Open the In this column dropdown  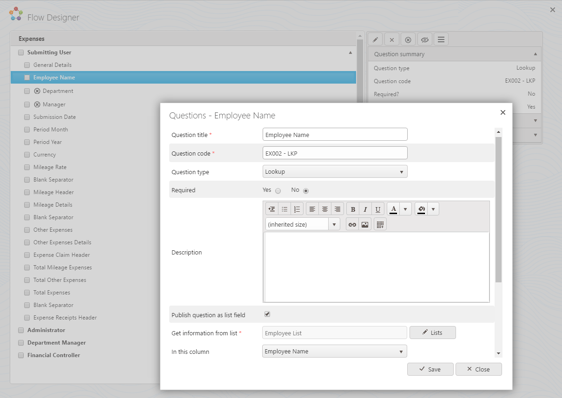[334, 351]
